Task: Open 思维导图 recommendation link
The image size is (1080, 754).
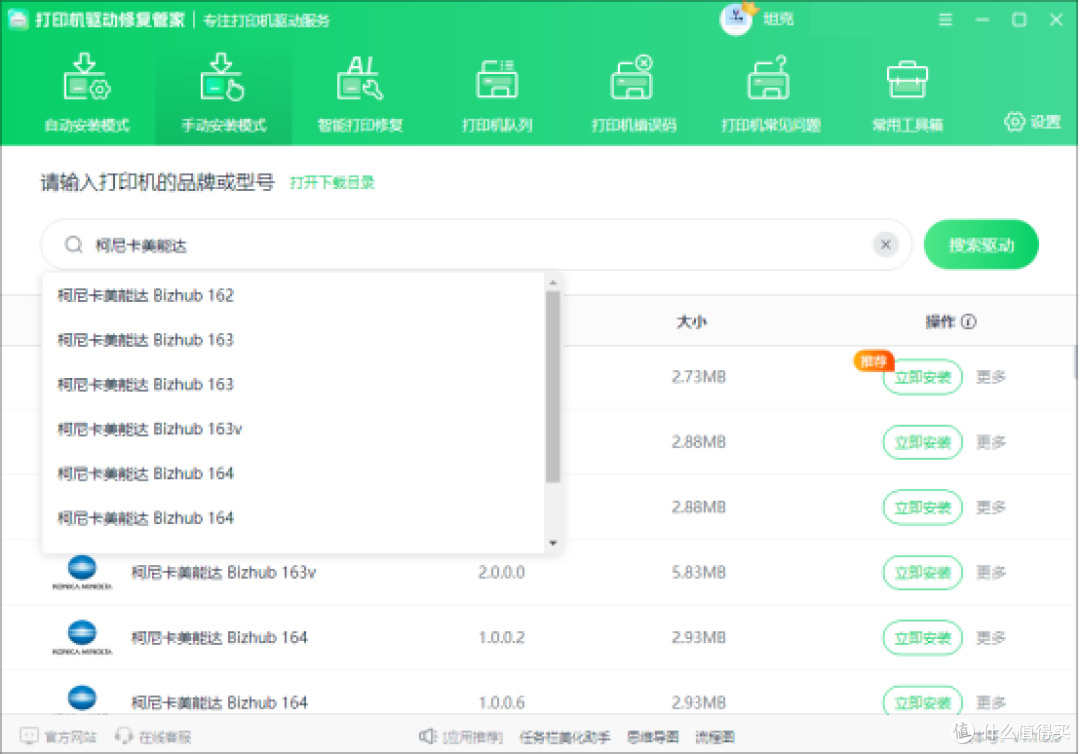Action: click(x=652, y=737)
